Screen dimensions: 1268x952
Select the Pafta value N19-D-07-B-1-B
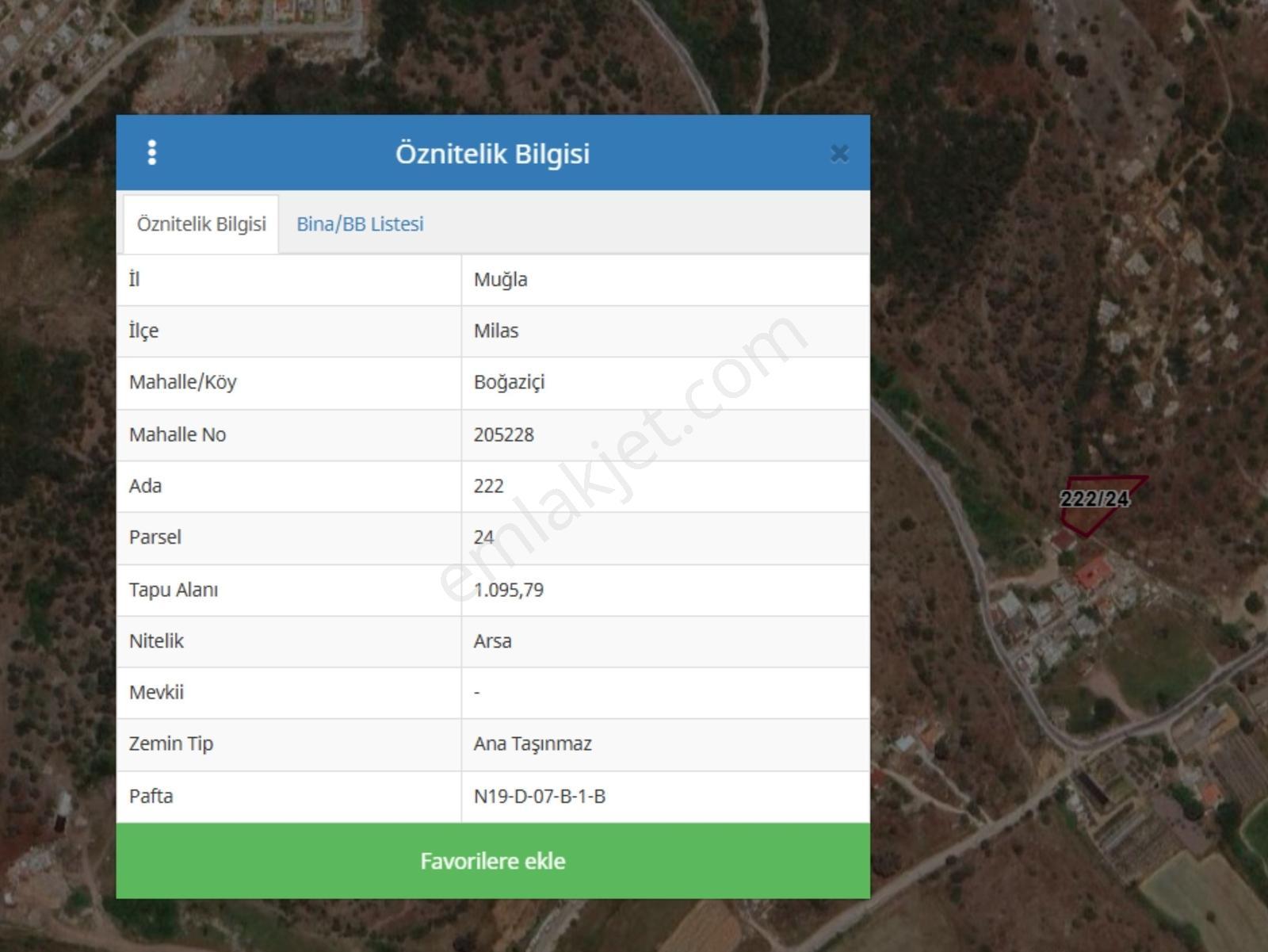[540, 796]
